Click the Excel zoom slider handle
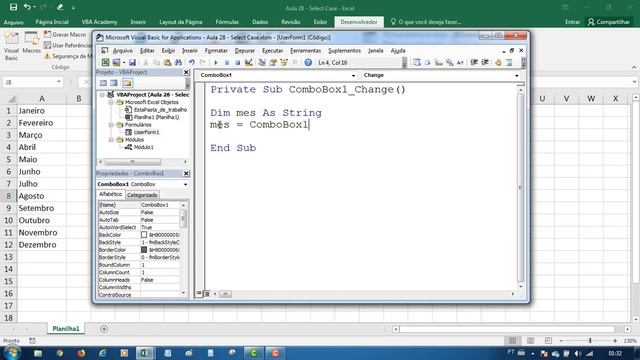This screenshot has width=640, height=360. click(x=590, y=340)
